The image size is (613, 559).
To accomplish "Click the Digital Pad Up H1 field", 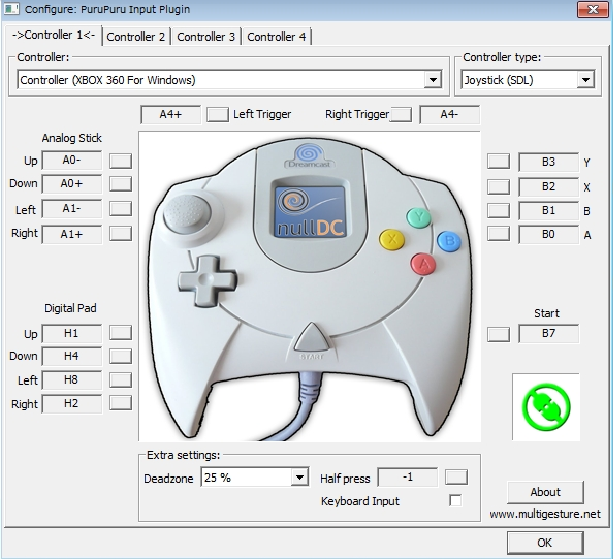I will pos(72,333).
